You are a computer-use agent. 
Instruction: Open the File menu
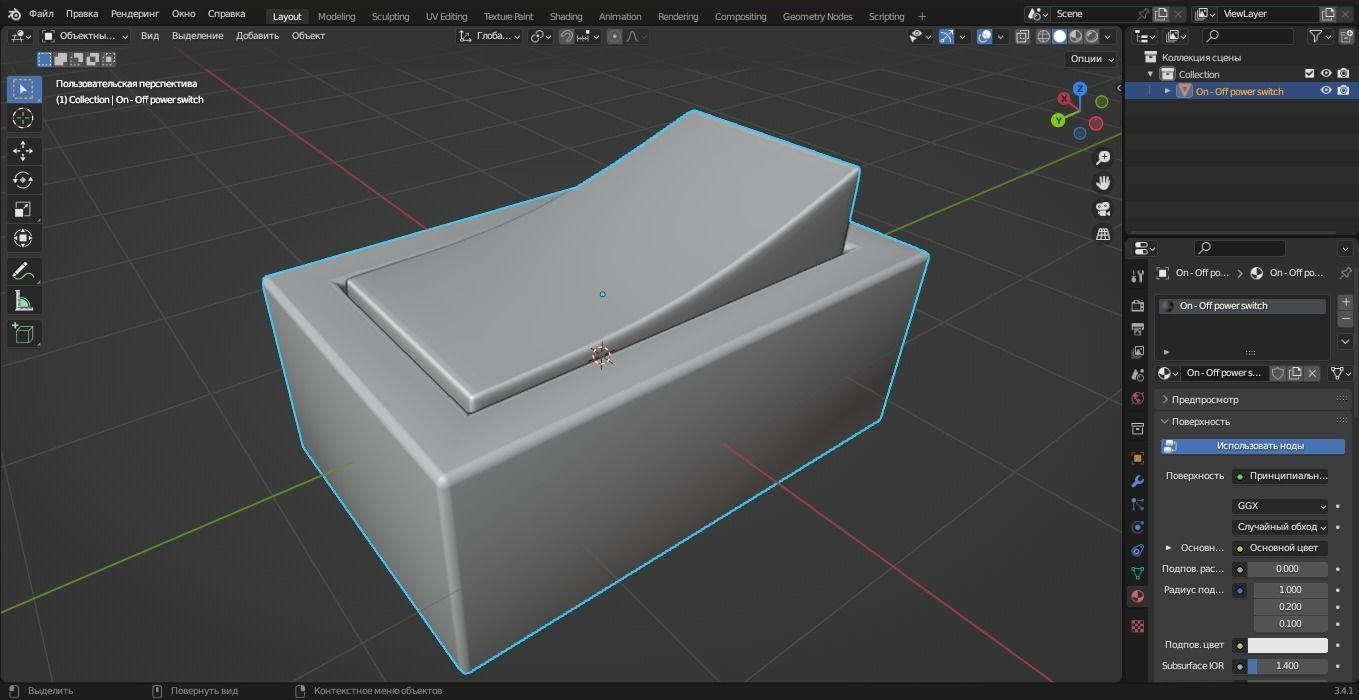click(x=41, y=14)
